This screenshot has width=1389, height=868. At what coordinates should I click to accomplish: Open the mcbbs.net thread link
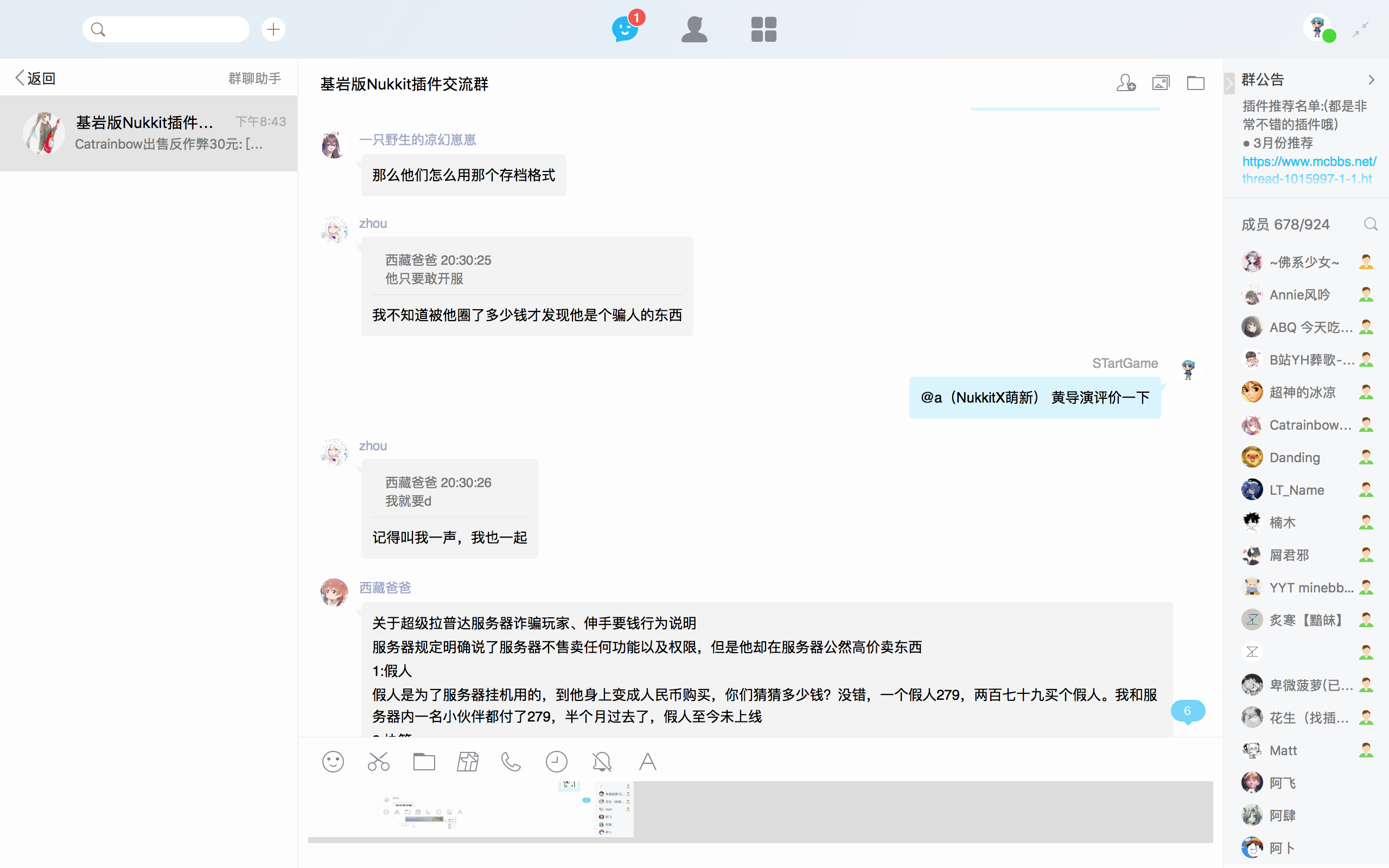click(1309, 170)
